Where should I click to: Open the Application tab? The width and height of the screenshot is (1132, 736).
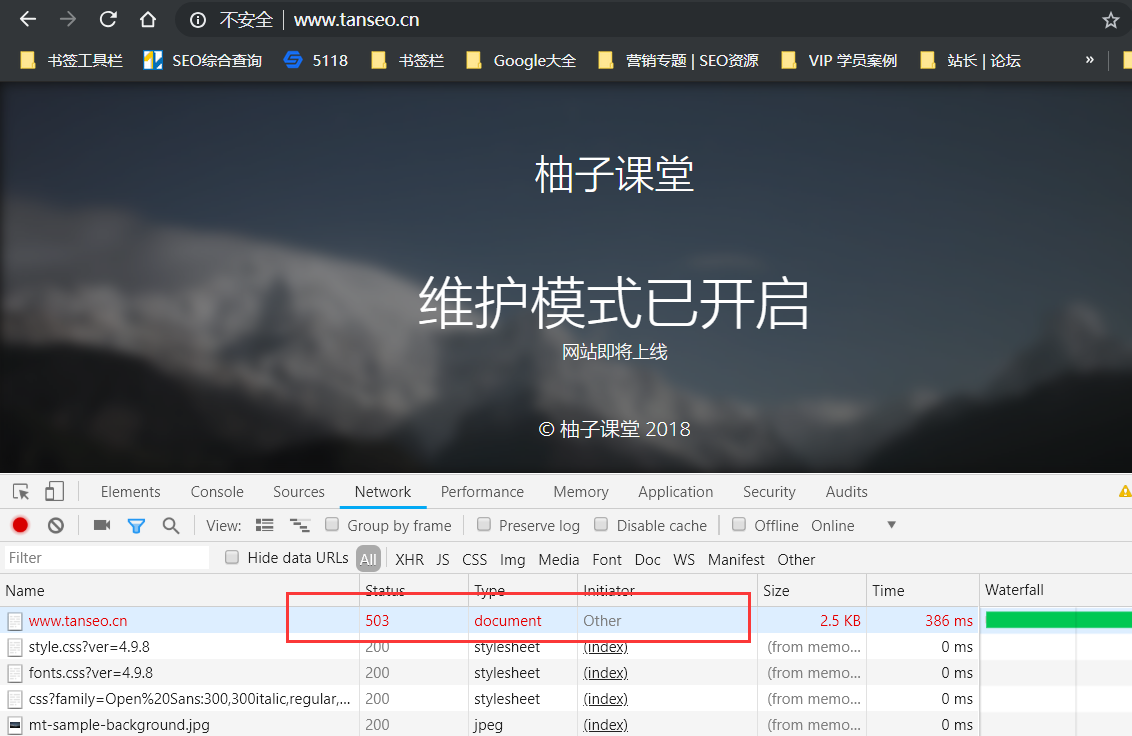pyautogui.click(x=676, y=492)
